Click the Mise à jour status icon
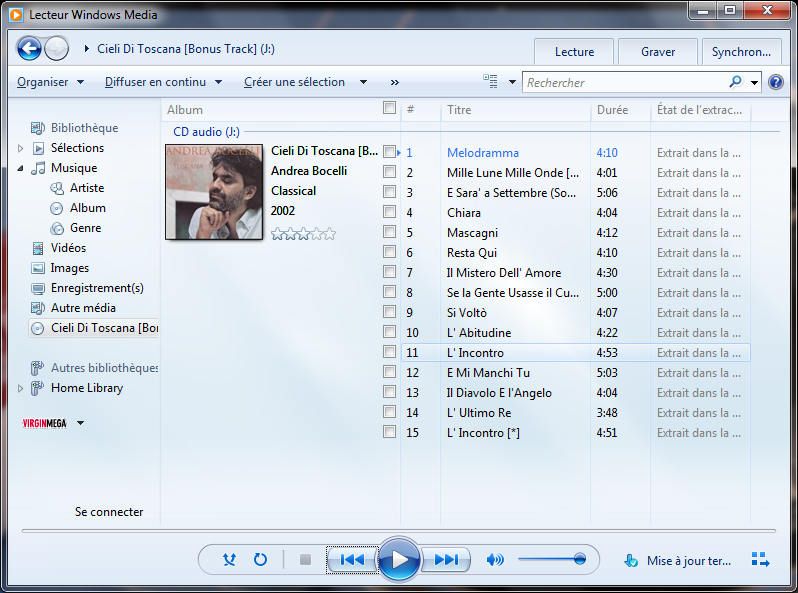This screenshot has height=593, width=798. [631, 560]
